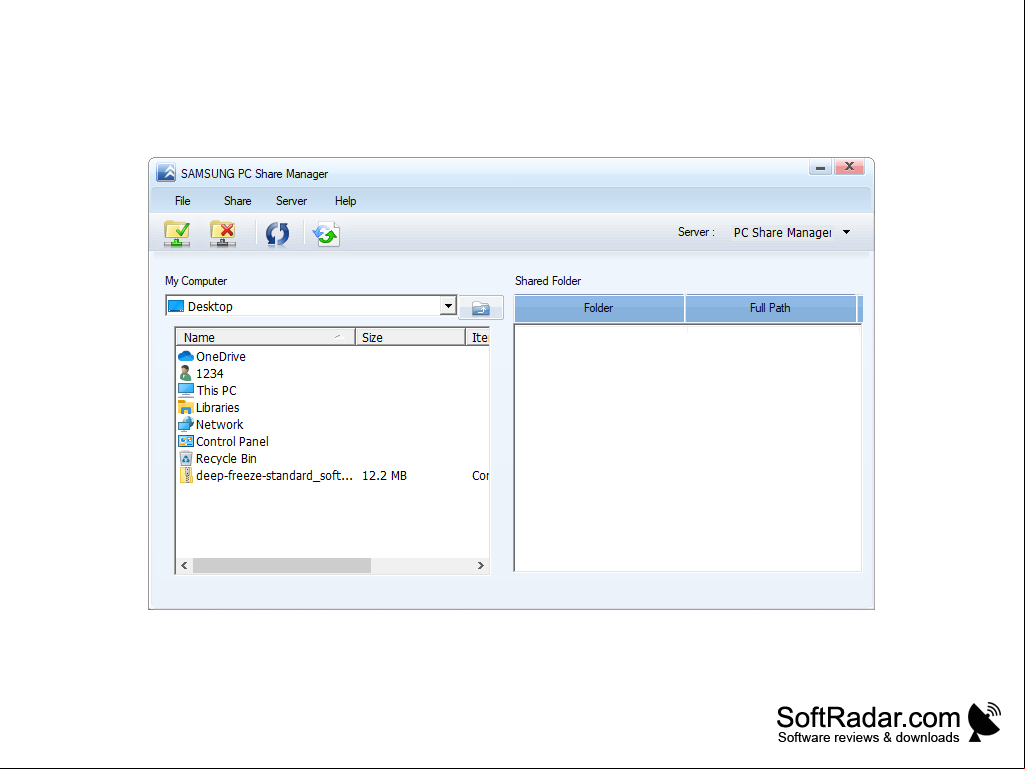Open the File menu
The image size is (1025, 769).
tap(182, 201)
